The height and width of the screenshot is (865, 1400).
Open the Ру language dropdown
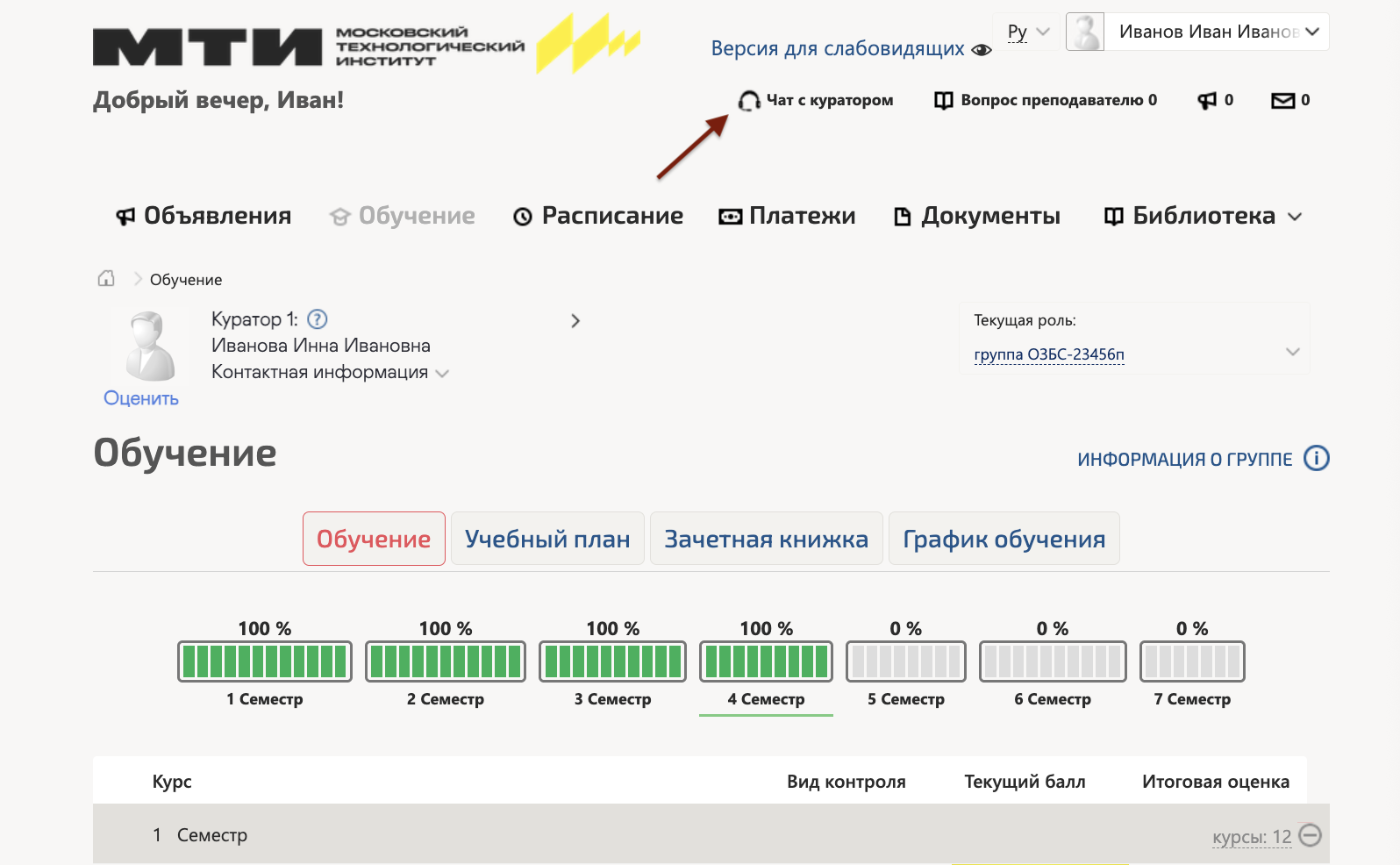coord(1028,32)
